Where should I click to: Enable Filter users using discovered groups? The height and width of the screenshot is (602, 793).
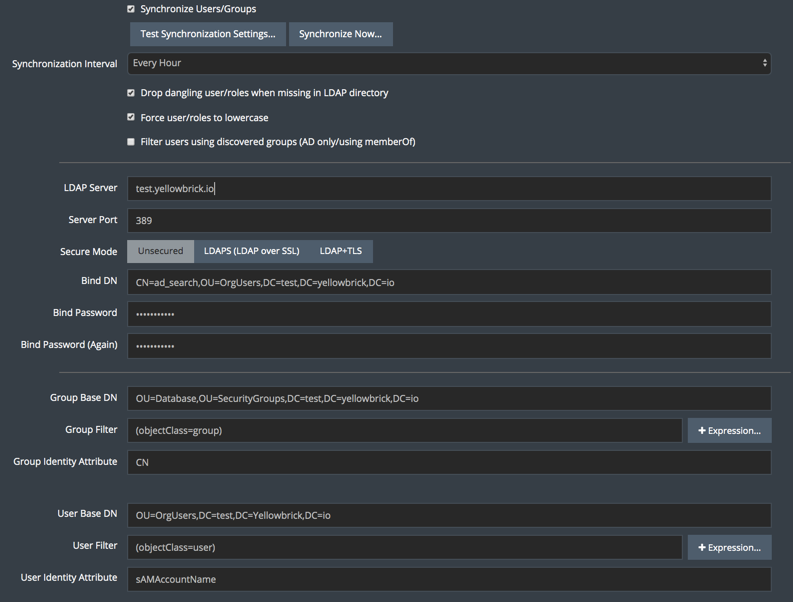131,142
